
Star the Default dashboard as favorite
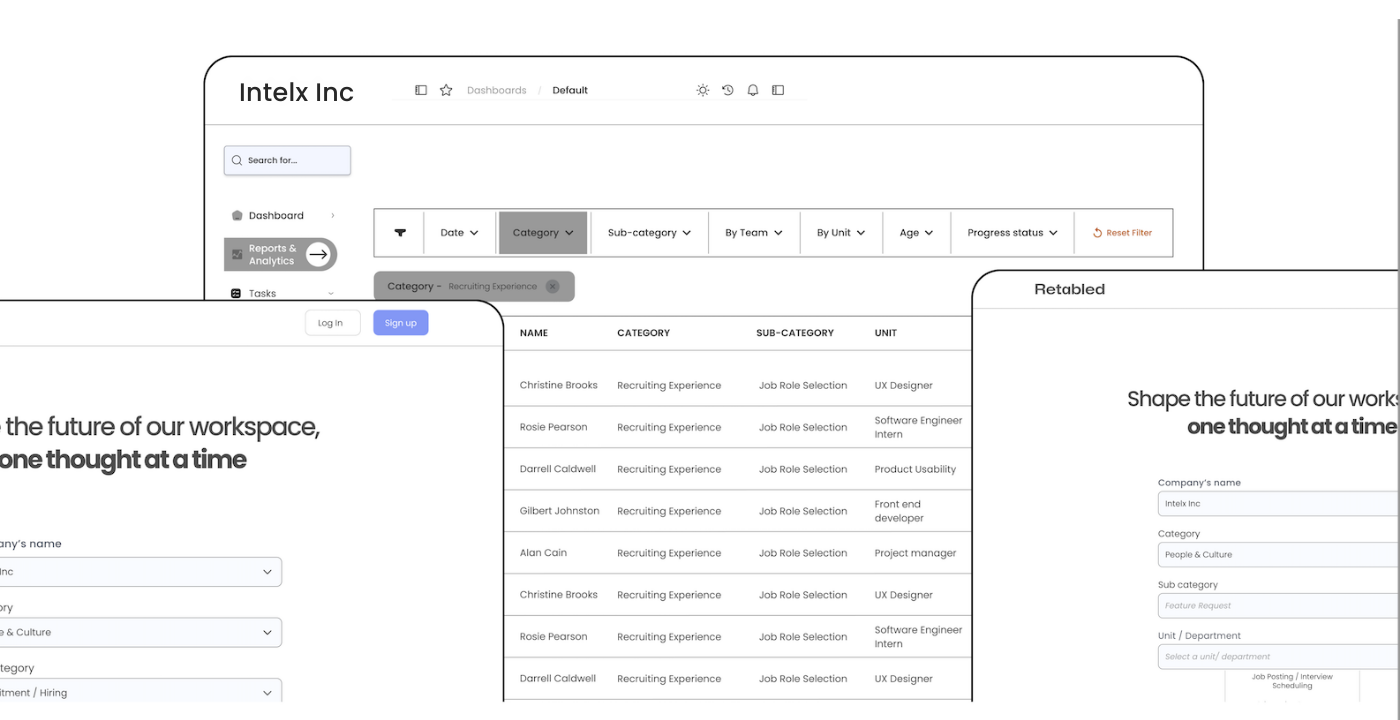(x=446, y=90)
